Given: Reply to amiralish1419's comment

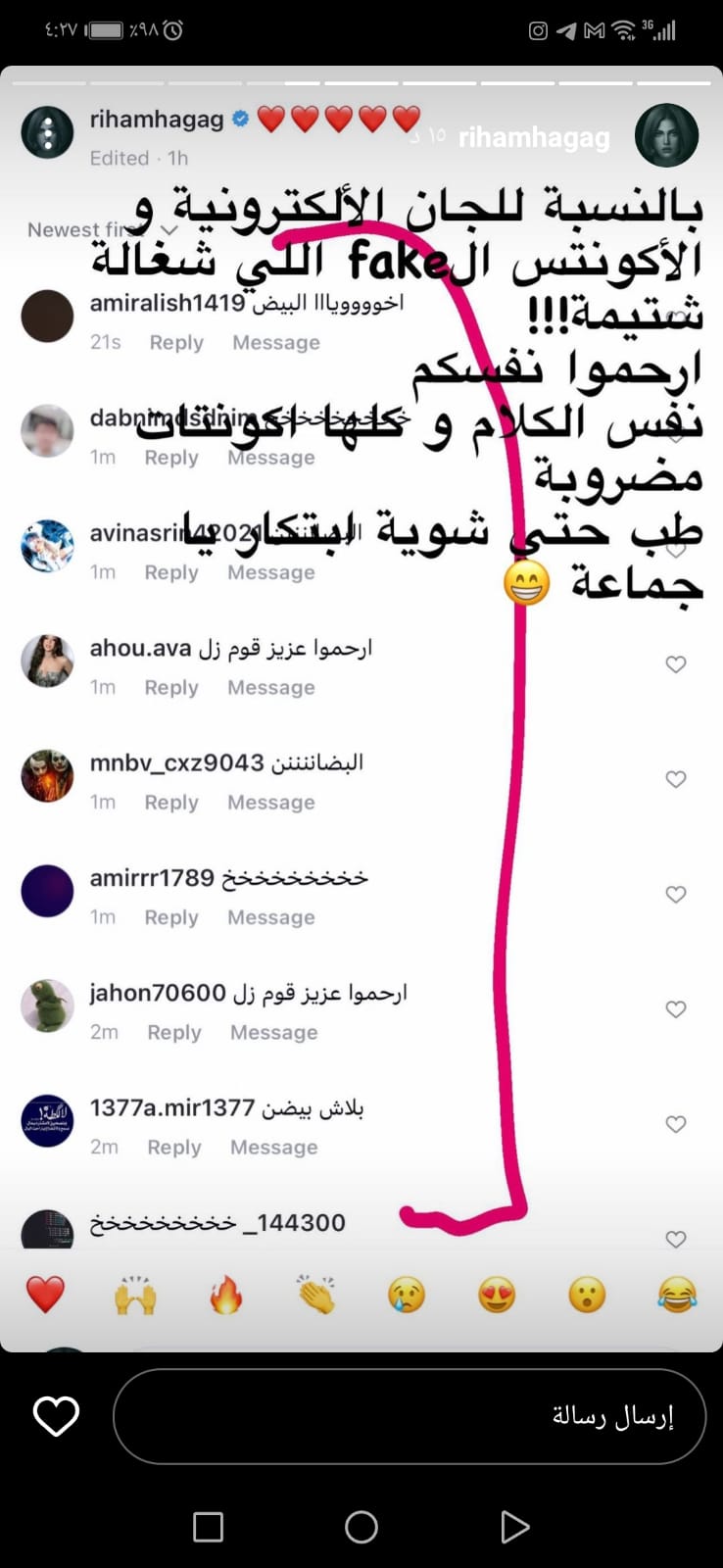Looking at the screenshot, I should pyautogui.click(x=176, y=342).
